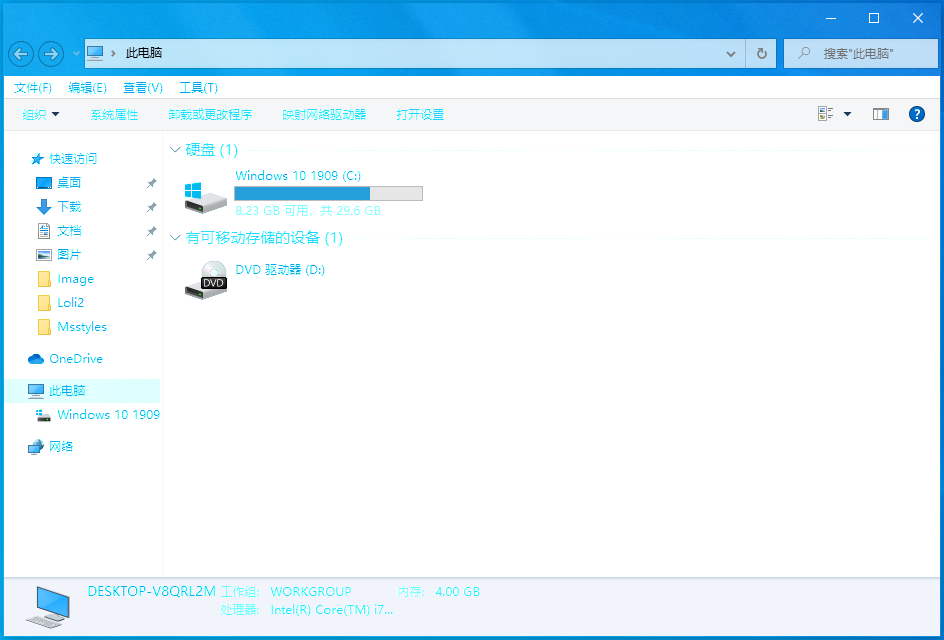The width and height of the screenshot is (944, 640).
Task: Open help with the question mark icon
Action: 916,114
